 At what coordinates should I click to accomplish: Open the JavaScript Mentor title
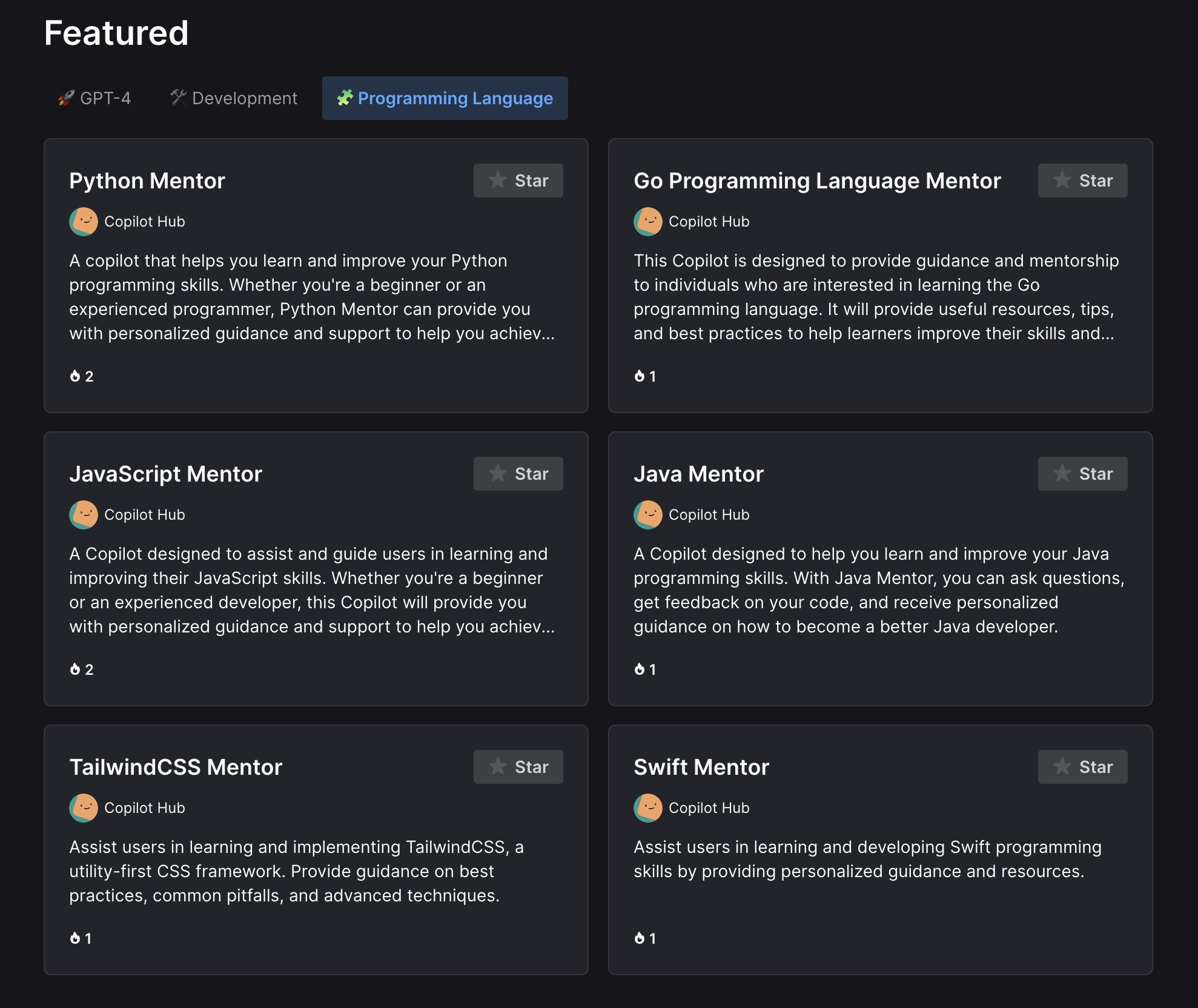point(165,474)
